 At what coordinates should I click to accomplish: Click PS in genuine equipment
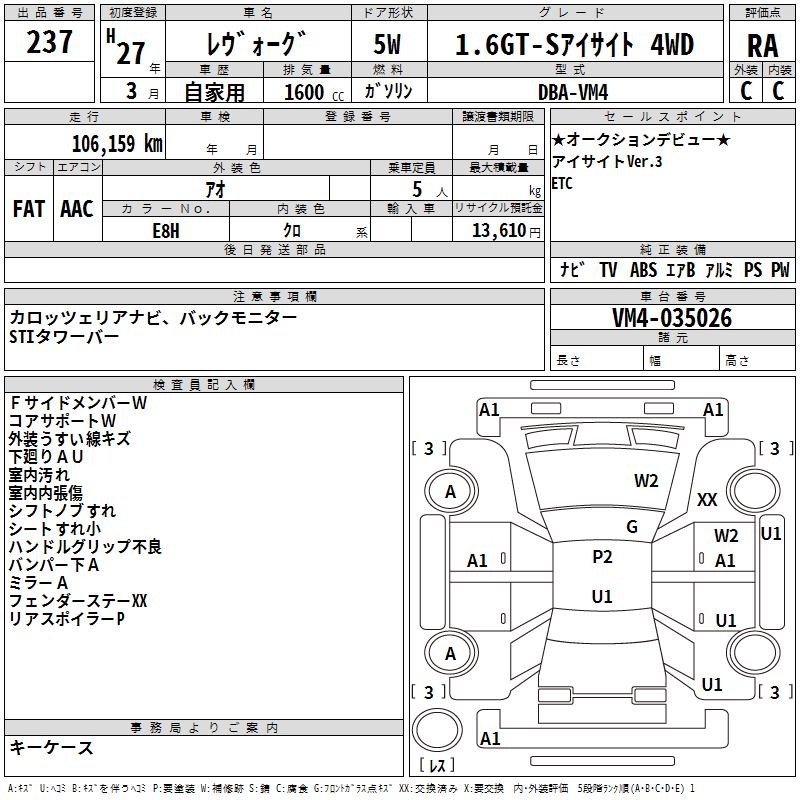[x=753, y=270]
